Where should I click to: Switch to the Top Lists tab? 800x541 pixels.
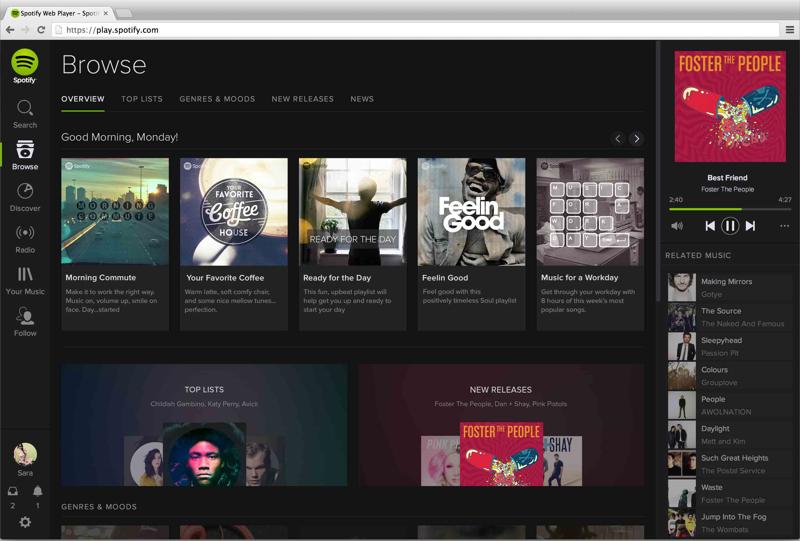(142, 99)
